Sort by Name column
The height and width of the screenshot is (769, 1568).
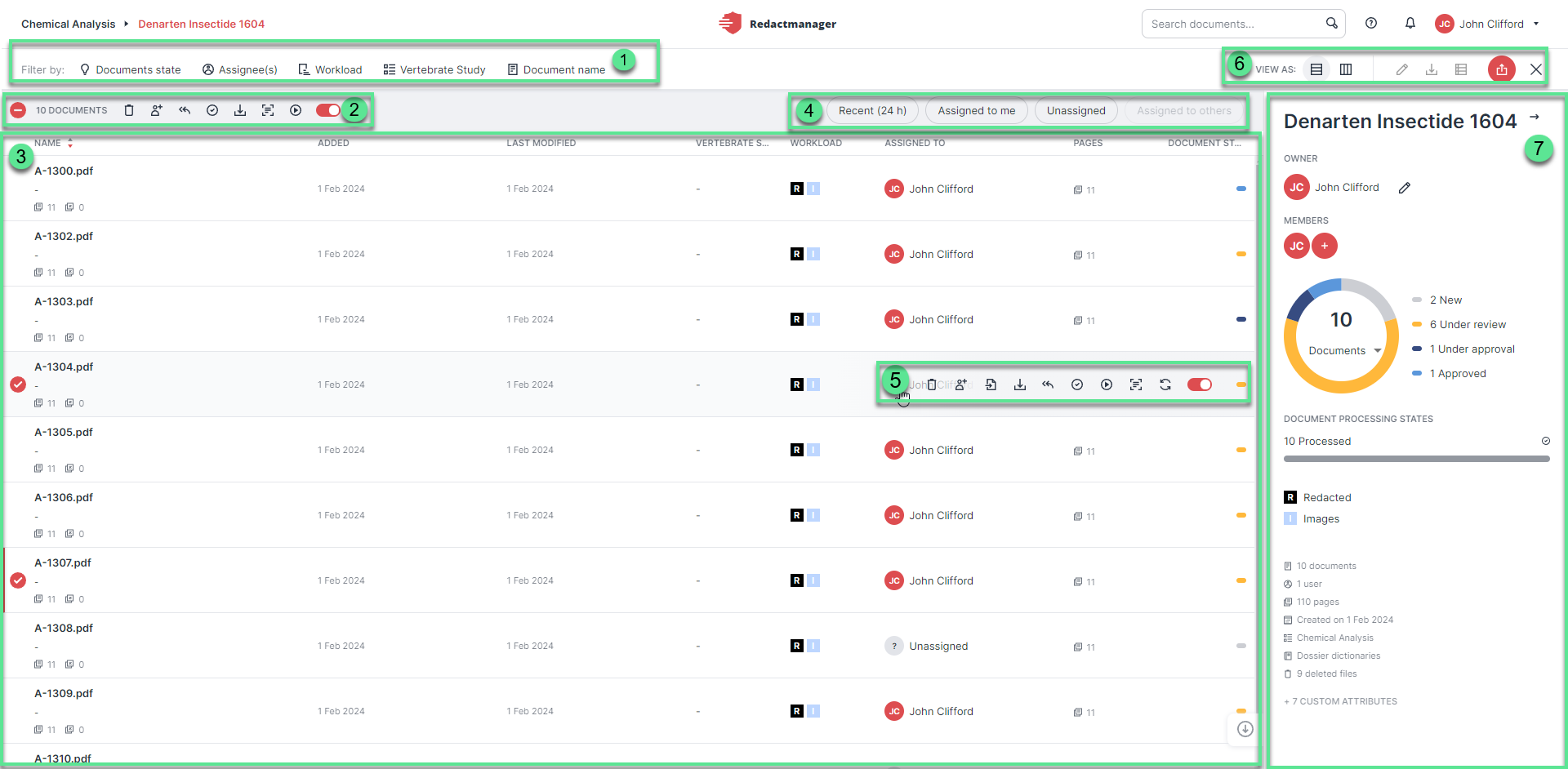pos(53,143)
